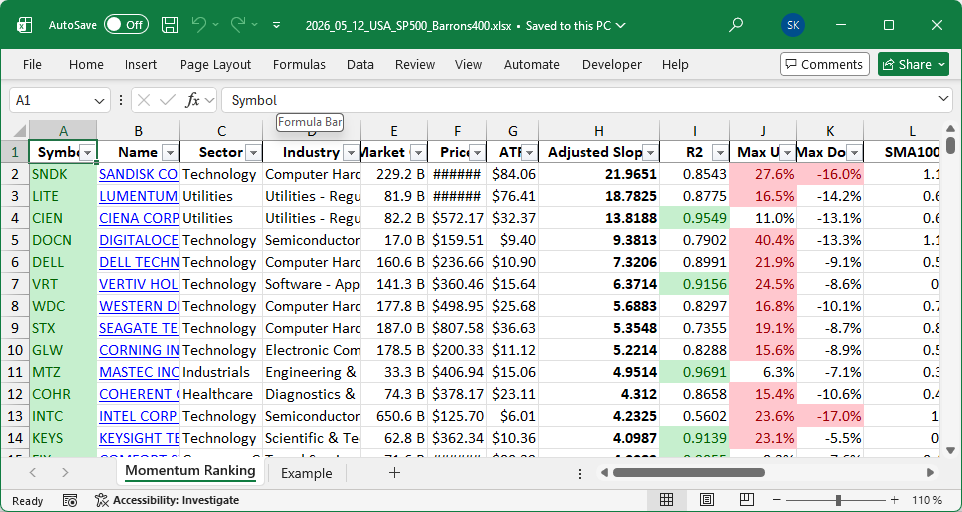962x512 pixels.
Task: Click the zoom in plus icon
Action: (x=895, y=500)
